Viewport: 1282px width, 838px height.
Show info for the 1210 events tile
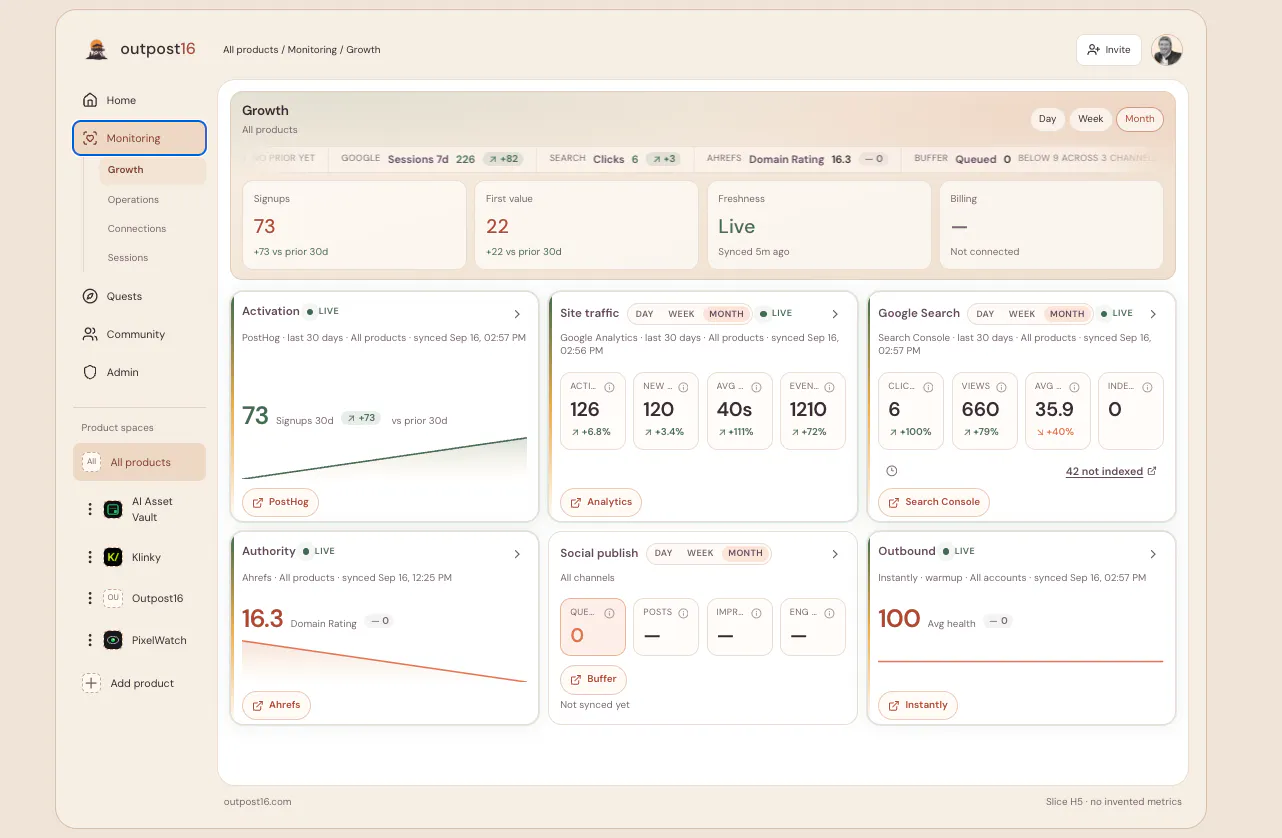click(x=830, y=387)
